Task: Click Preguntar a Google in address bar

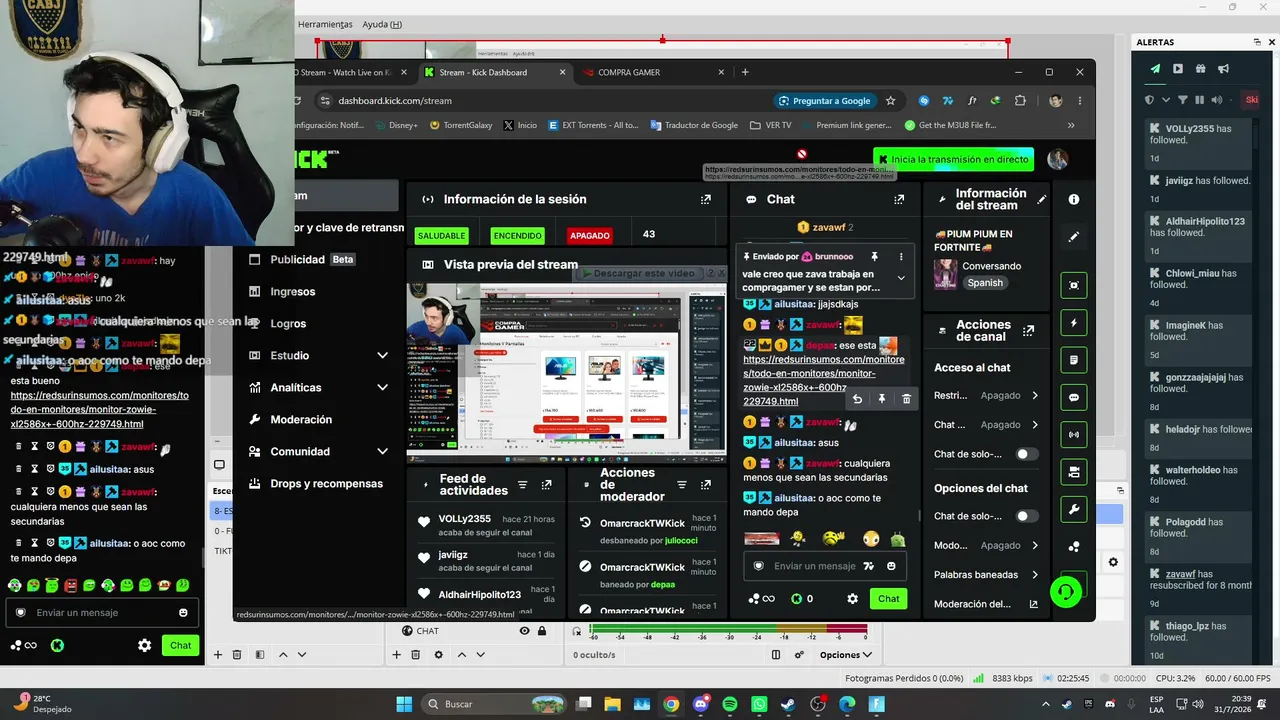Action: click(x=824, y=101)
